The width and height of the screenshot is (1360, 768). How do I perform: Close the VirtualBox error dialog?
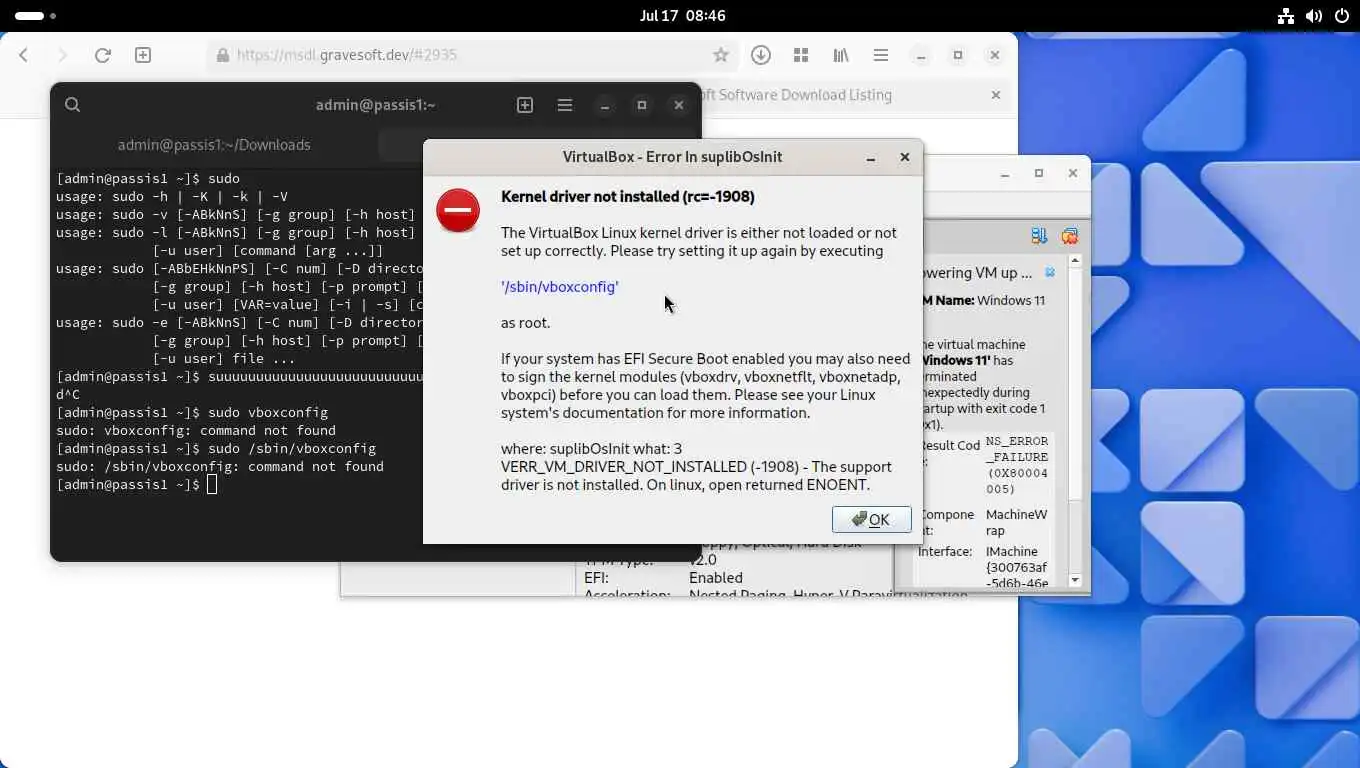(905, 157)
